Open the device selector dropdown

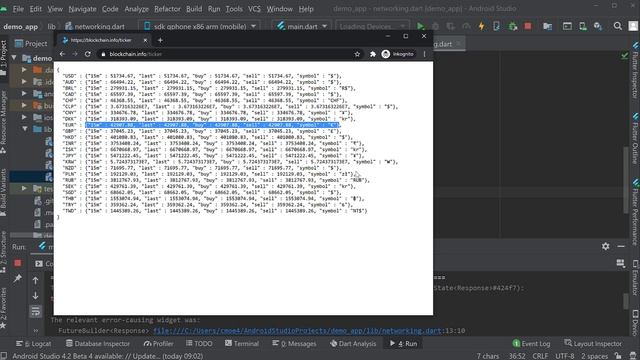(200, 26)
